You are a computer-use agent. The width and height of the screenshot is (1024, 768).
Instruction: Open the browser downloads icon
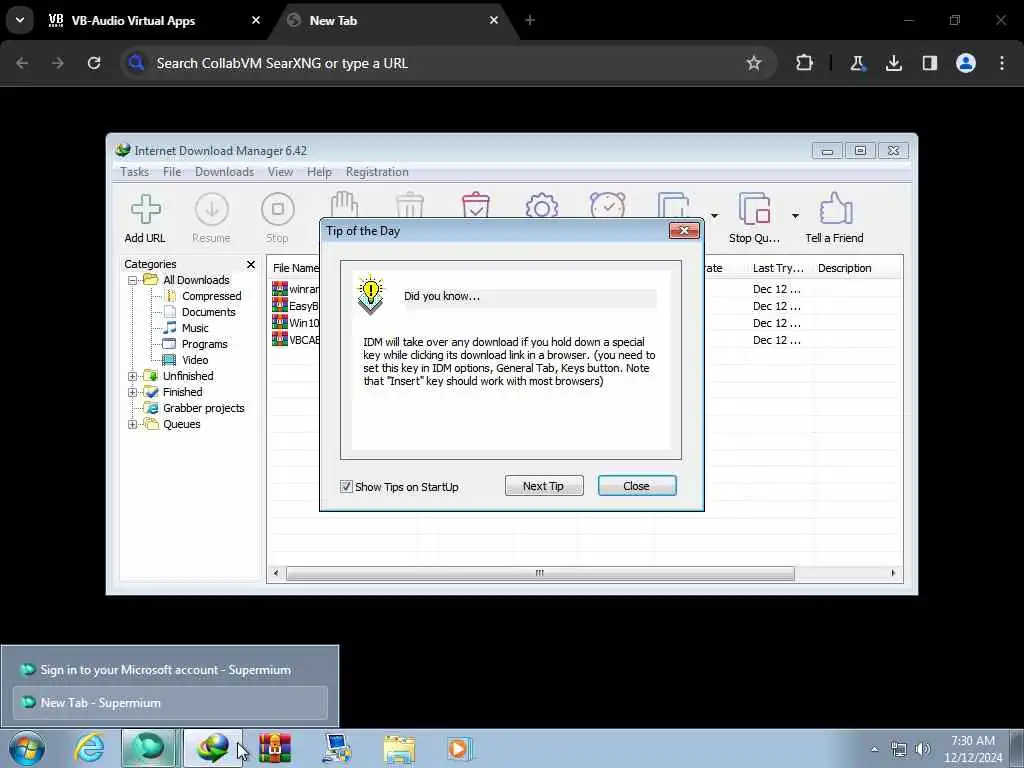coord(893,63)
